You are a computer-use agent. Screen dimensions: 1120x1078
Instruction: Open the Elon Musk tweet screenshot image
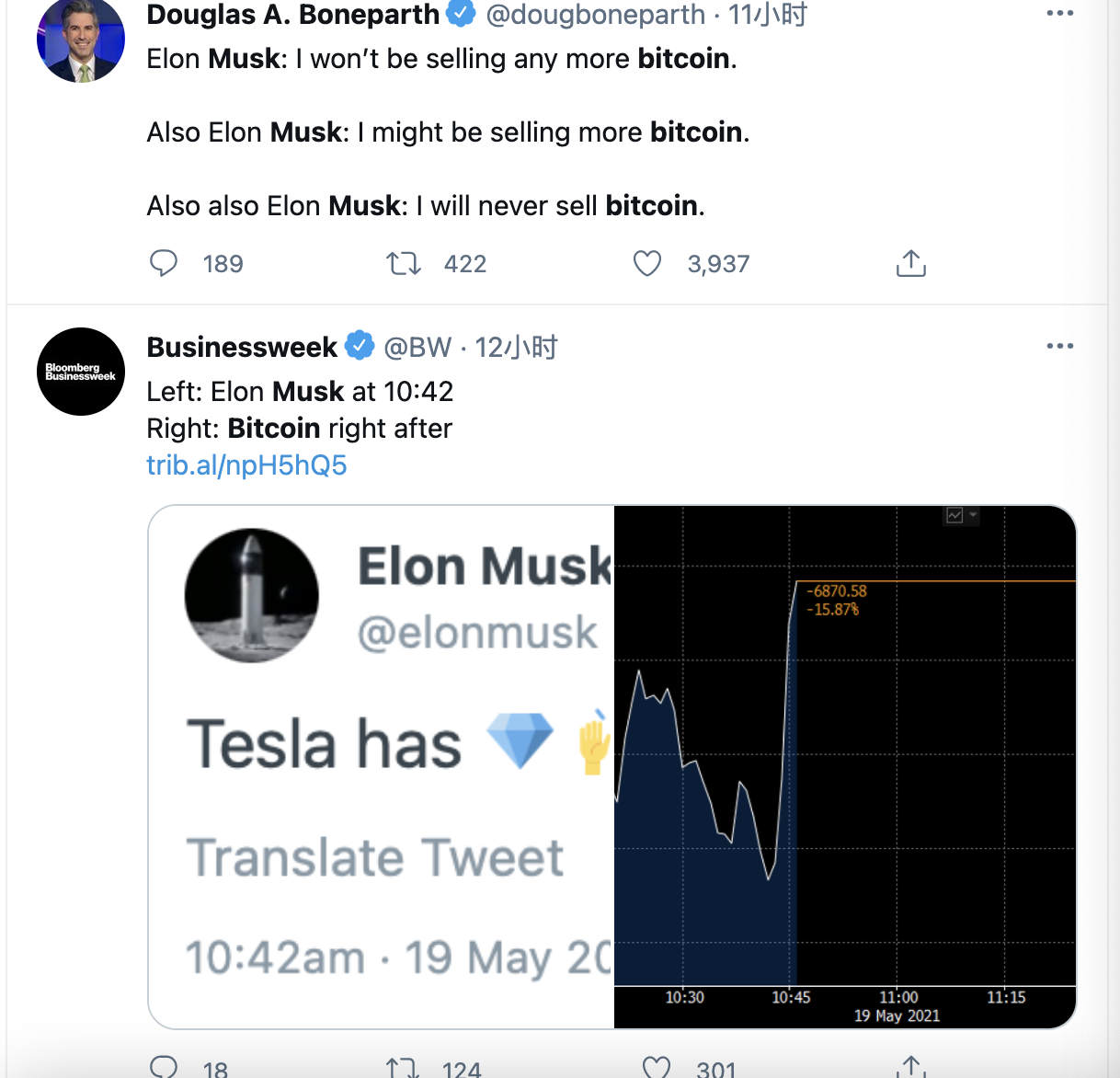coord(381,766)
